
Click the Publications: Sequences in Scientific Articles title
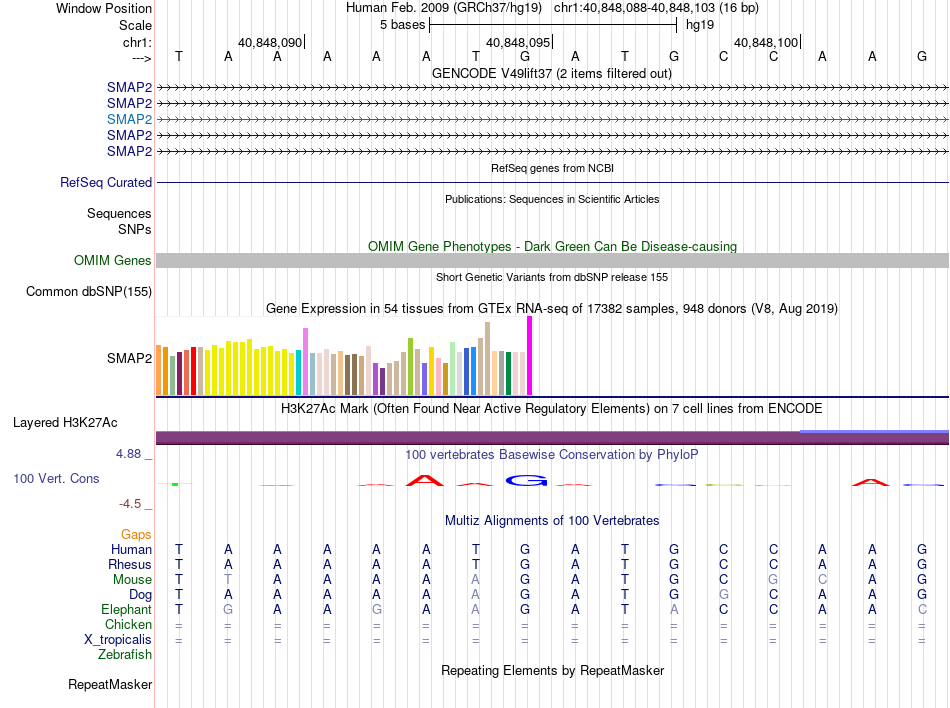pos(552,199)
